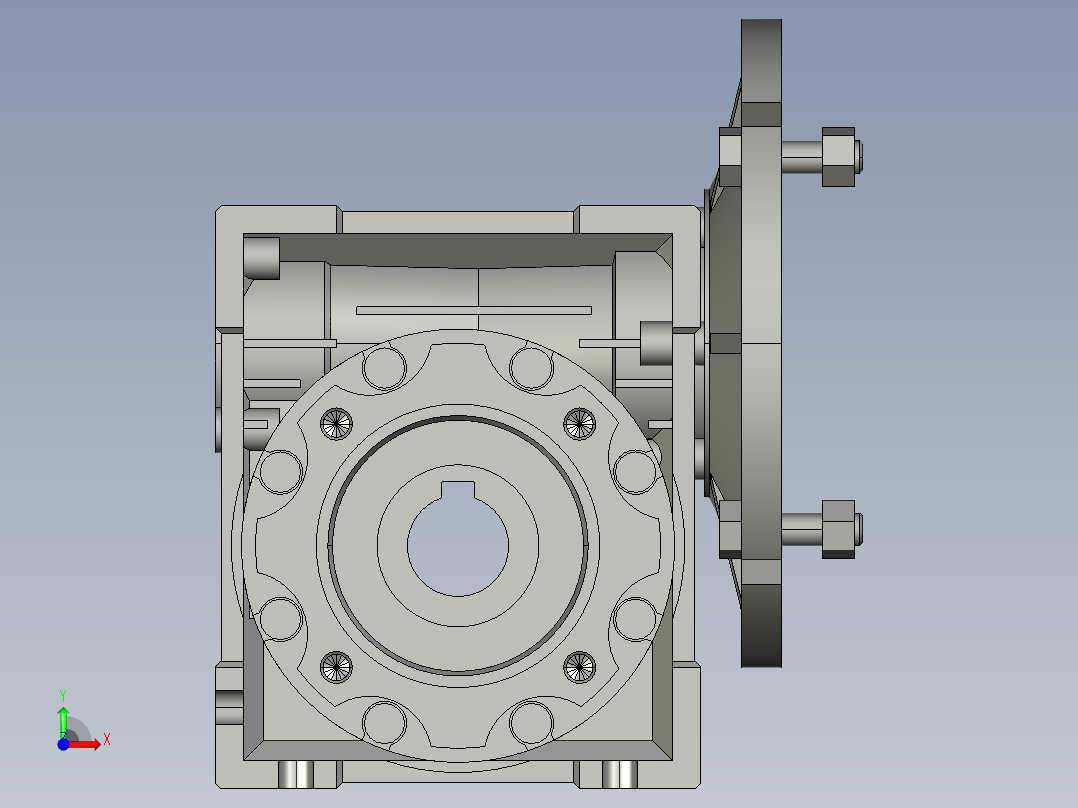Select upper-right round mounting hole on output cover
Screen dimensions: 1078x808
pos(531,368)
